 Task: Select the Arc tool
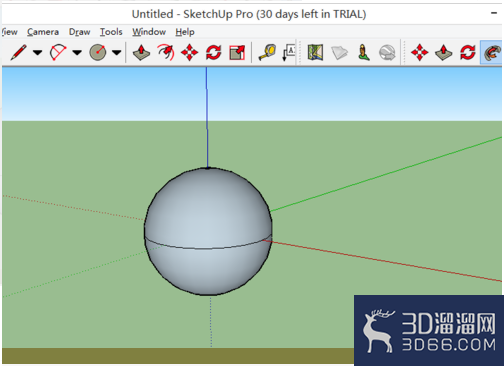tap(58, 52)
